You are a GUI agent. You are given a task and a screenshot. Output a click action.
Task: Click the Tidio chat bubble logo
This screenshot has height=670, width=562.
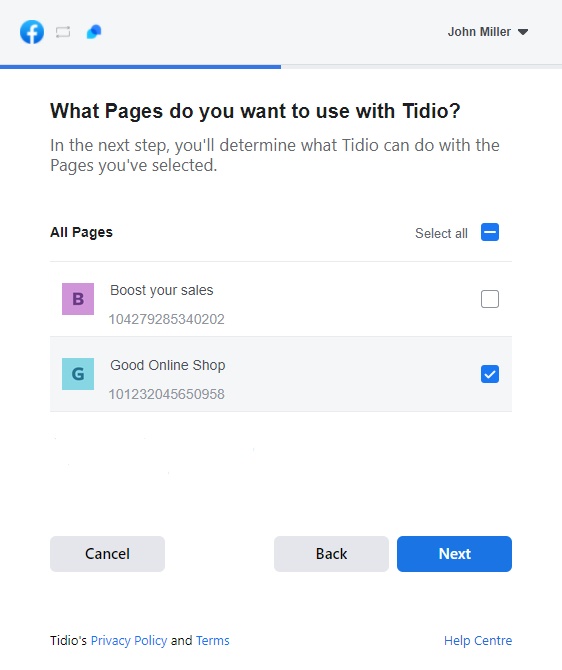pos(94,32)
